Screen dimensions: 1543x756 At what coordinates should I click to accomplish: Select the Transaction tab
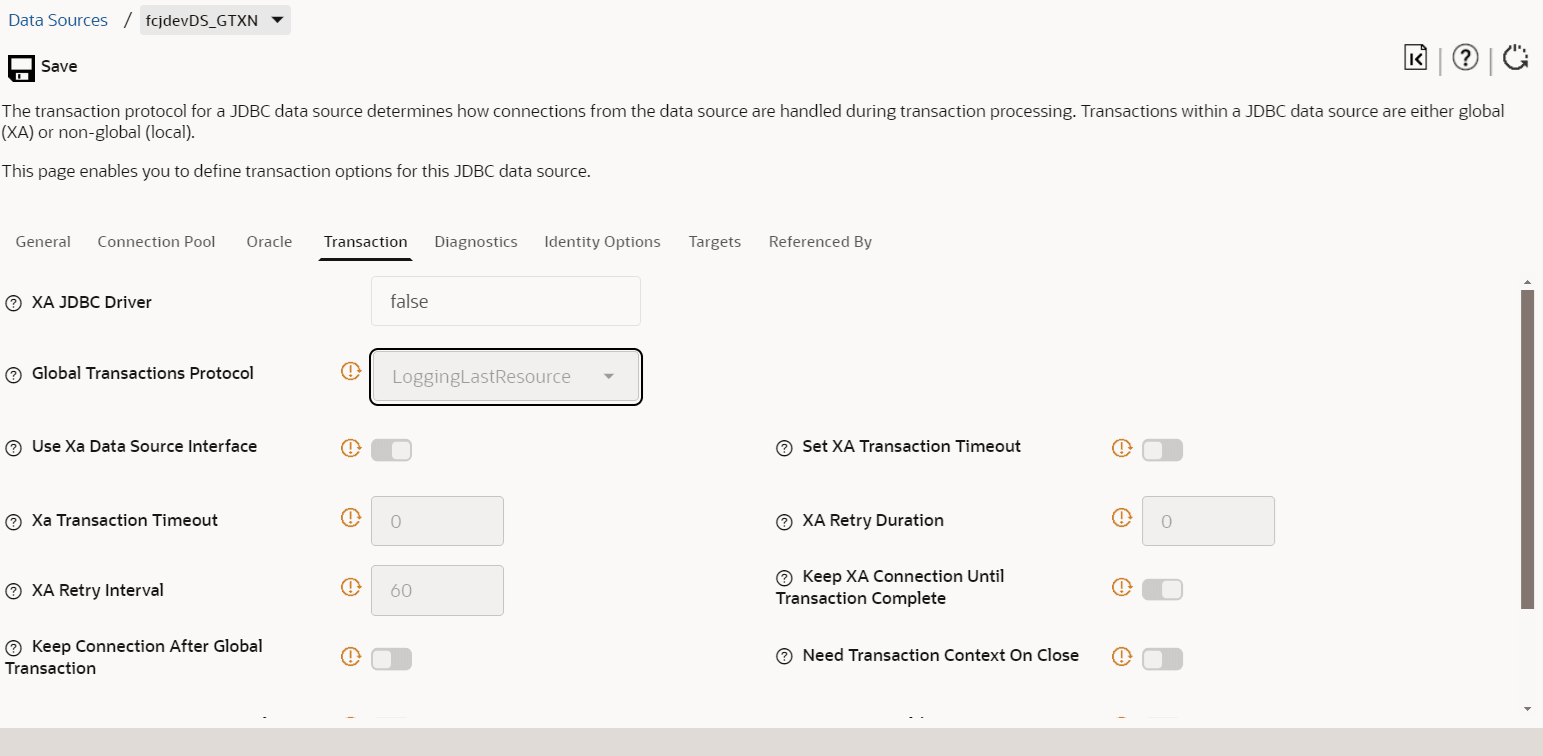[x=365, y=242]
